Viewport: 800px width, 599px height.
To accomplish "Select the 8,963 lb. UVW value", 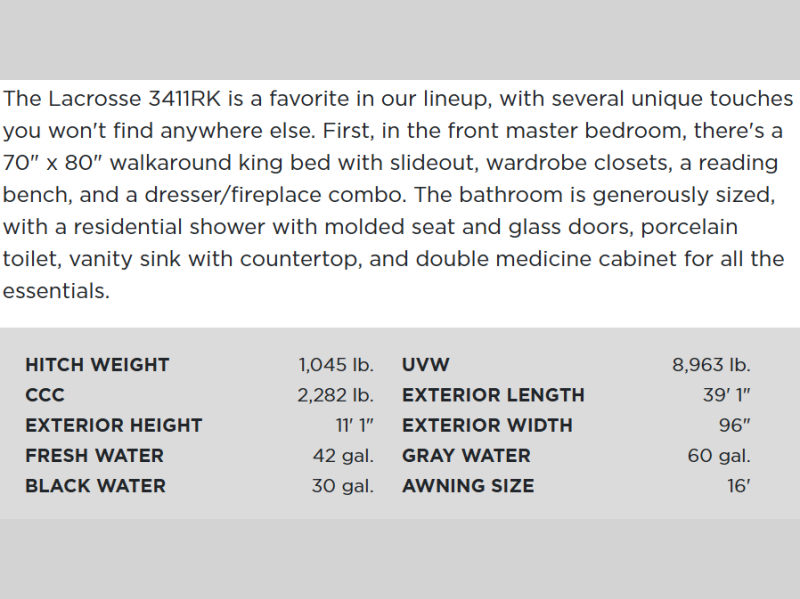I will coord(711,365).
